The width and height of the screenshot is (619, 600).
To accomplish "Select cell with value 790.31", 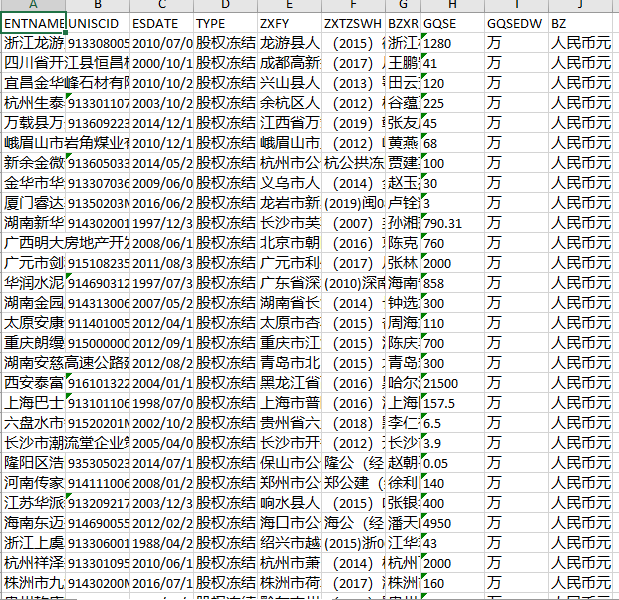I will click(x=453, y=223).
